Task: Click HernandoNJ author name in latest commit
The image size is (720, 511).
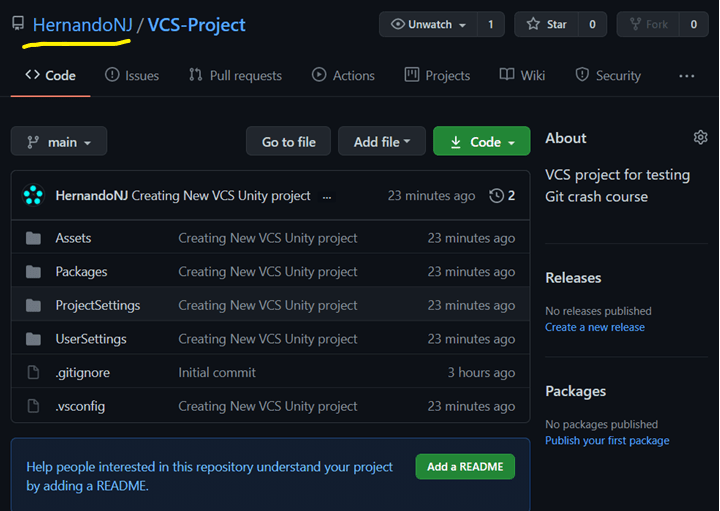Action: 91,196
